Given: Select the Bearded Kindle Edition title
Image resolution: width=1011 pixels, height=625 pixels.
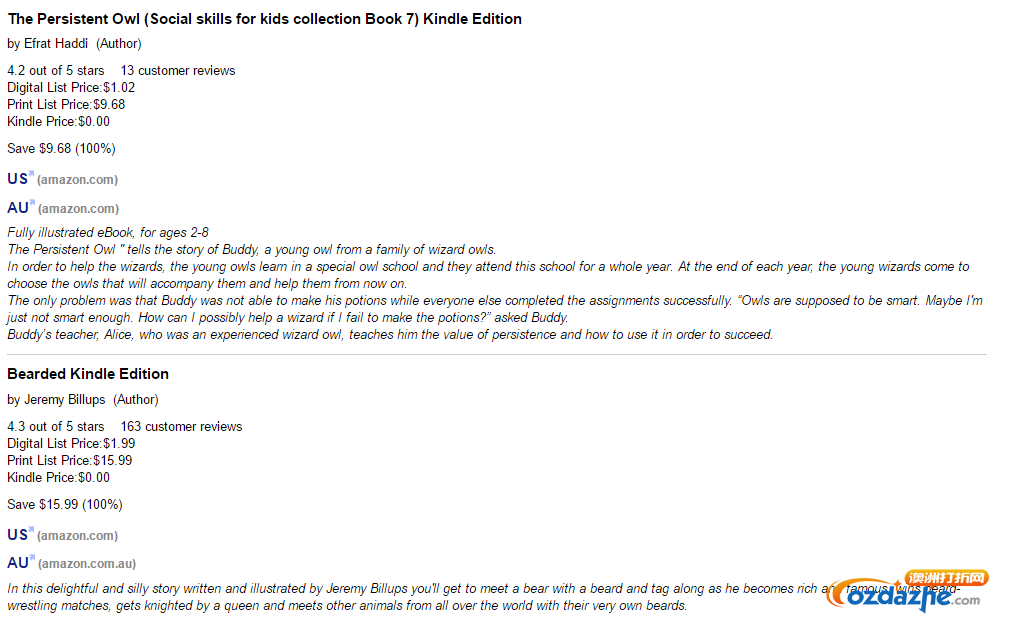Looking at the screenshot, I should click(x=88, y=374).
